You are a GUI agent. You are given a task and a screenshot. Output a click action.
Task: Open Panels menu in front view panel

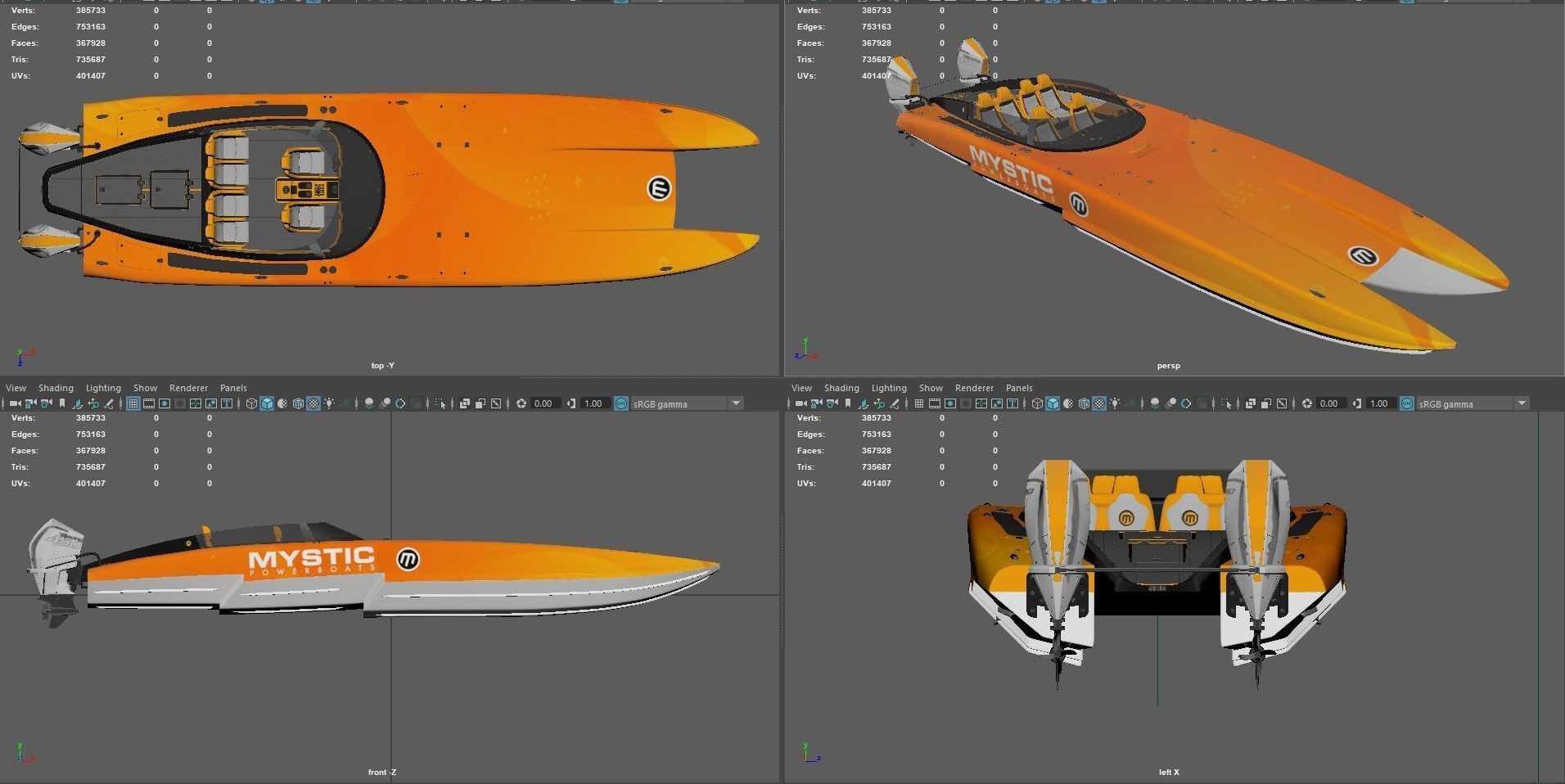pos(233,388)
